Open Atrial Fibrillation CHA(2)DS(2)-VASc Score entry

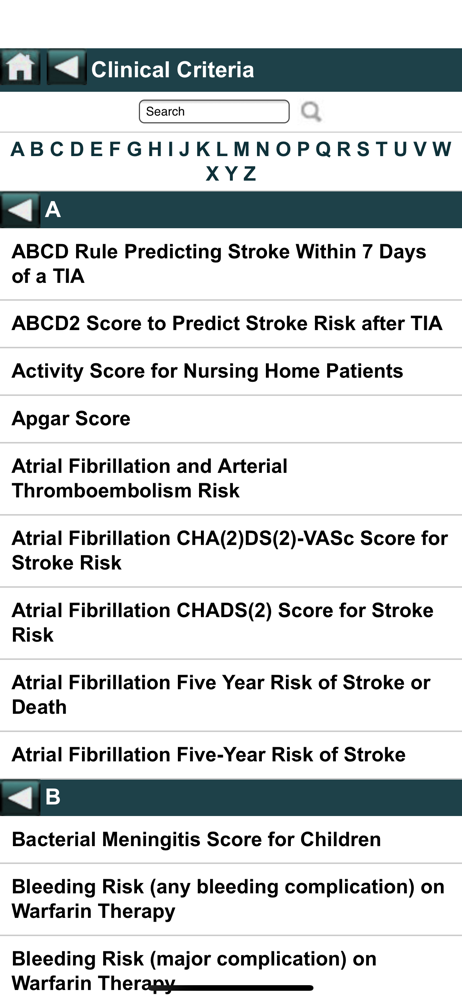coord(231,551)
